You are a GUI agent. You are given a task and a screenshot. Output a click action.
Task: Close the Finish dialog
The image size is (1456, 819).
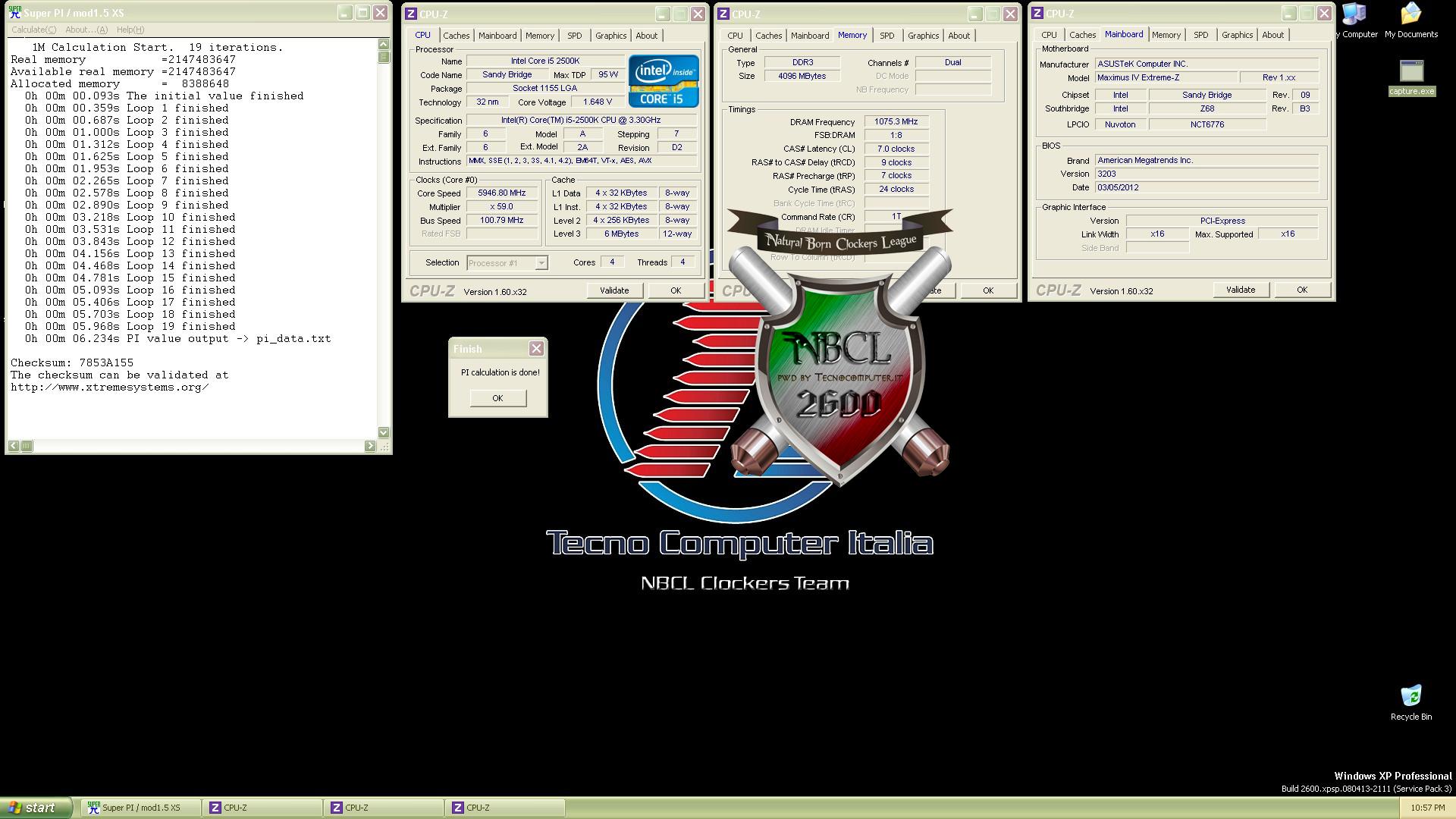[536, 348]
